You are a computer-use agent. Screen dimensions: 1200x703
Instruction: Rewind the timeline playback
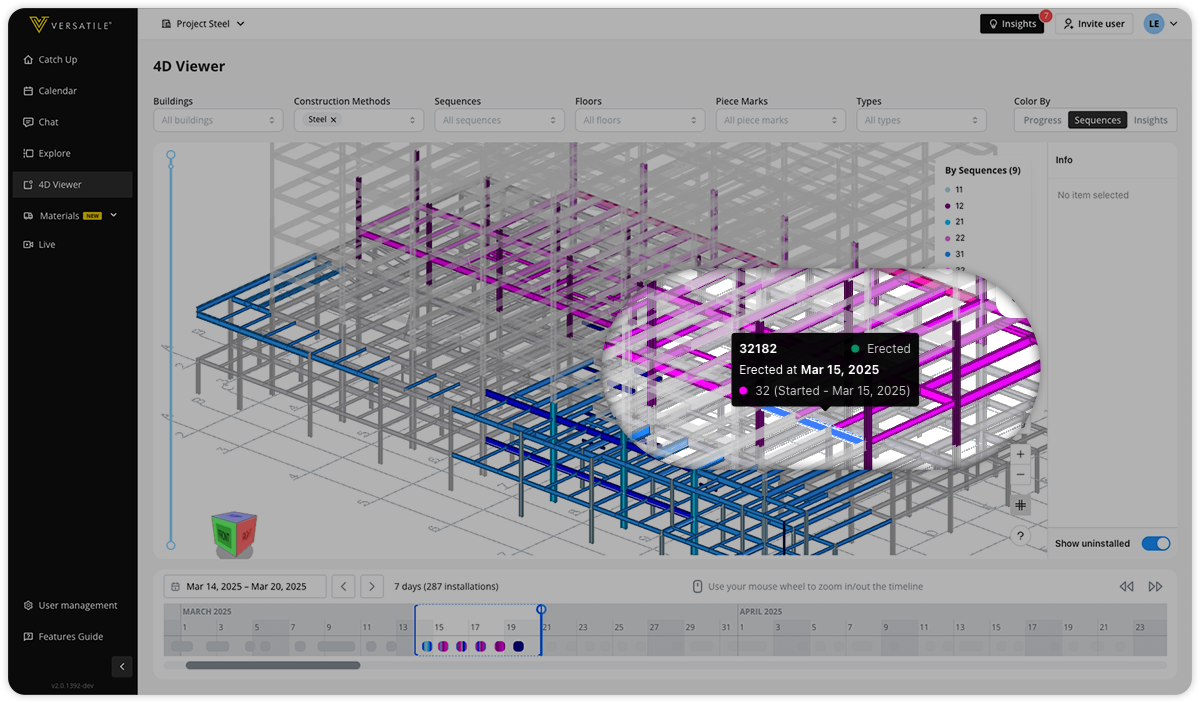(1127, 586)
